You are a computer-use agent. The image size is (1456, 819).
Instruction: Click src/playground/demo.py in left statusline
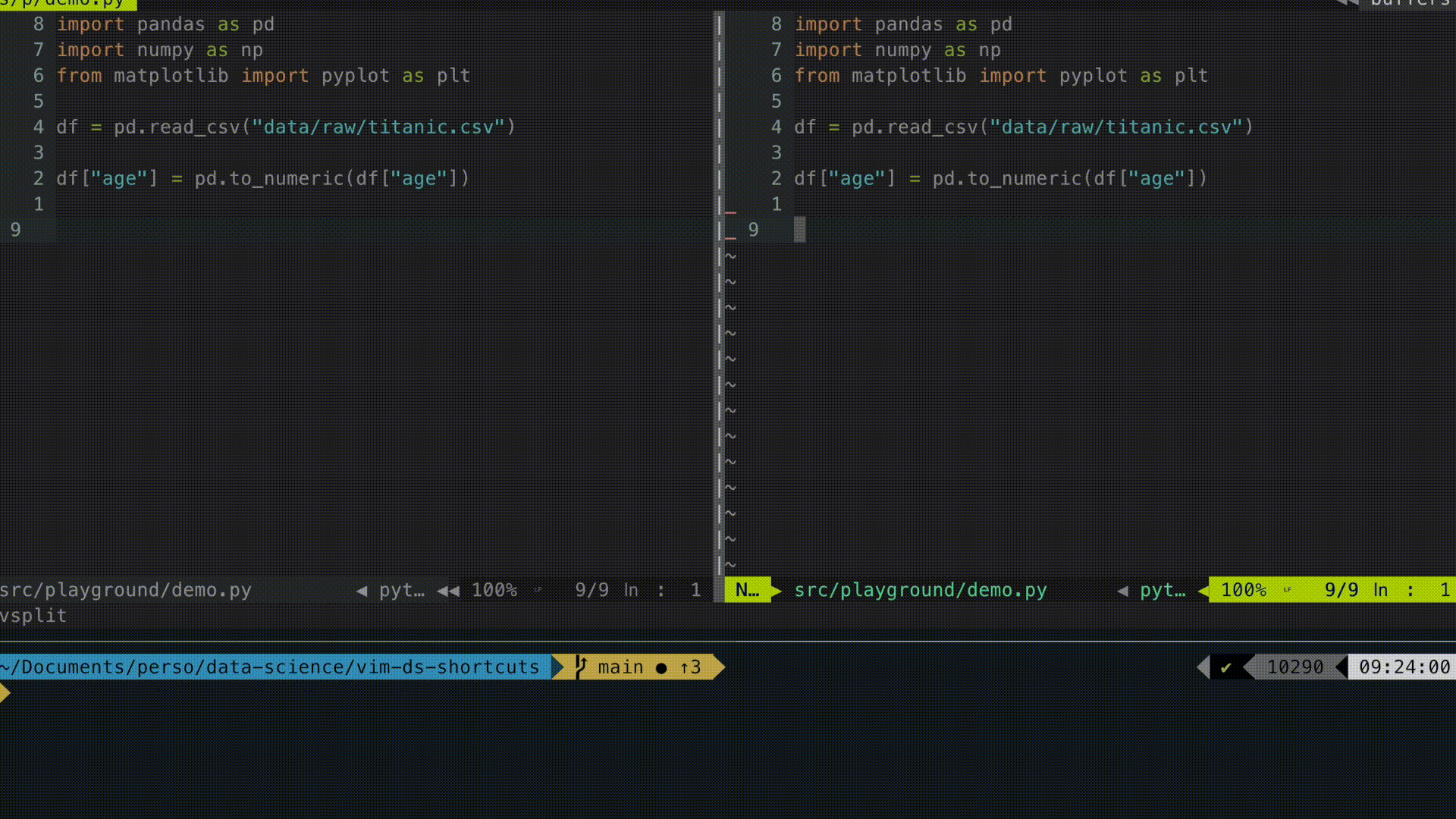coord(126,590)
